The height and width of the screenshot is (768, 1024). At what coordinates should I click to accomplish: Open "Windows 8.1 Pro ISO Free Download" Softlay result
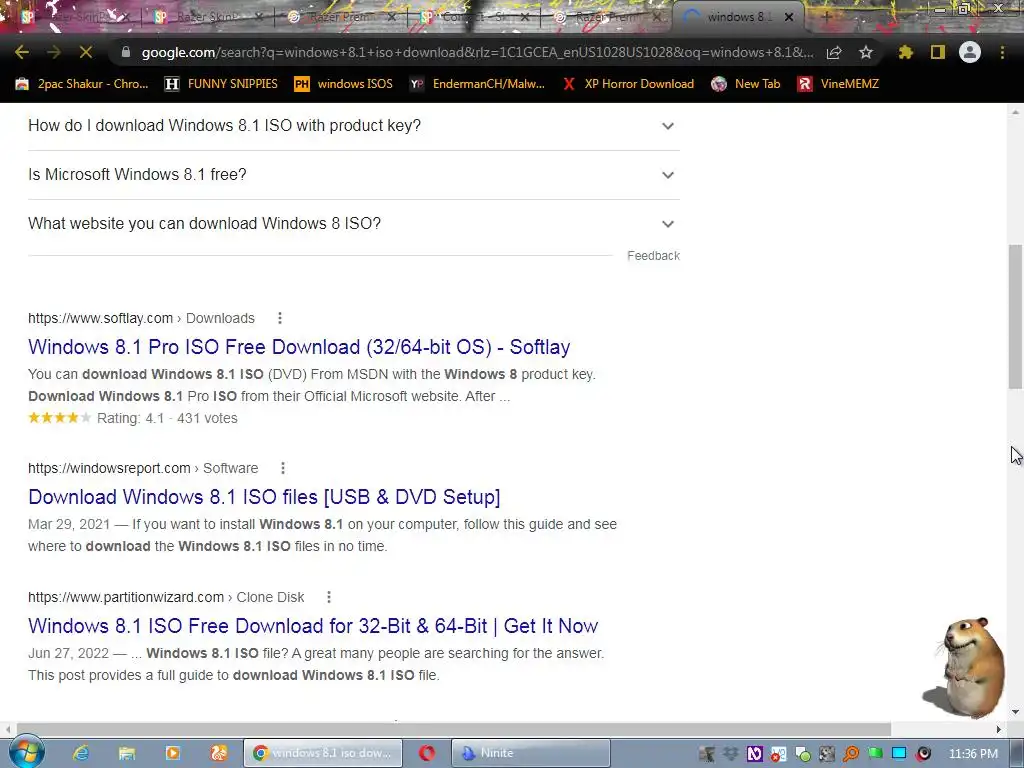click(x=299, y=347)
